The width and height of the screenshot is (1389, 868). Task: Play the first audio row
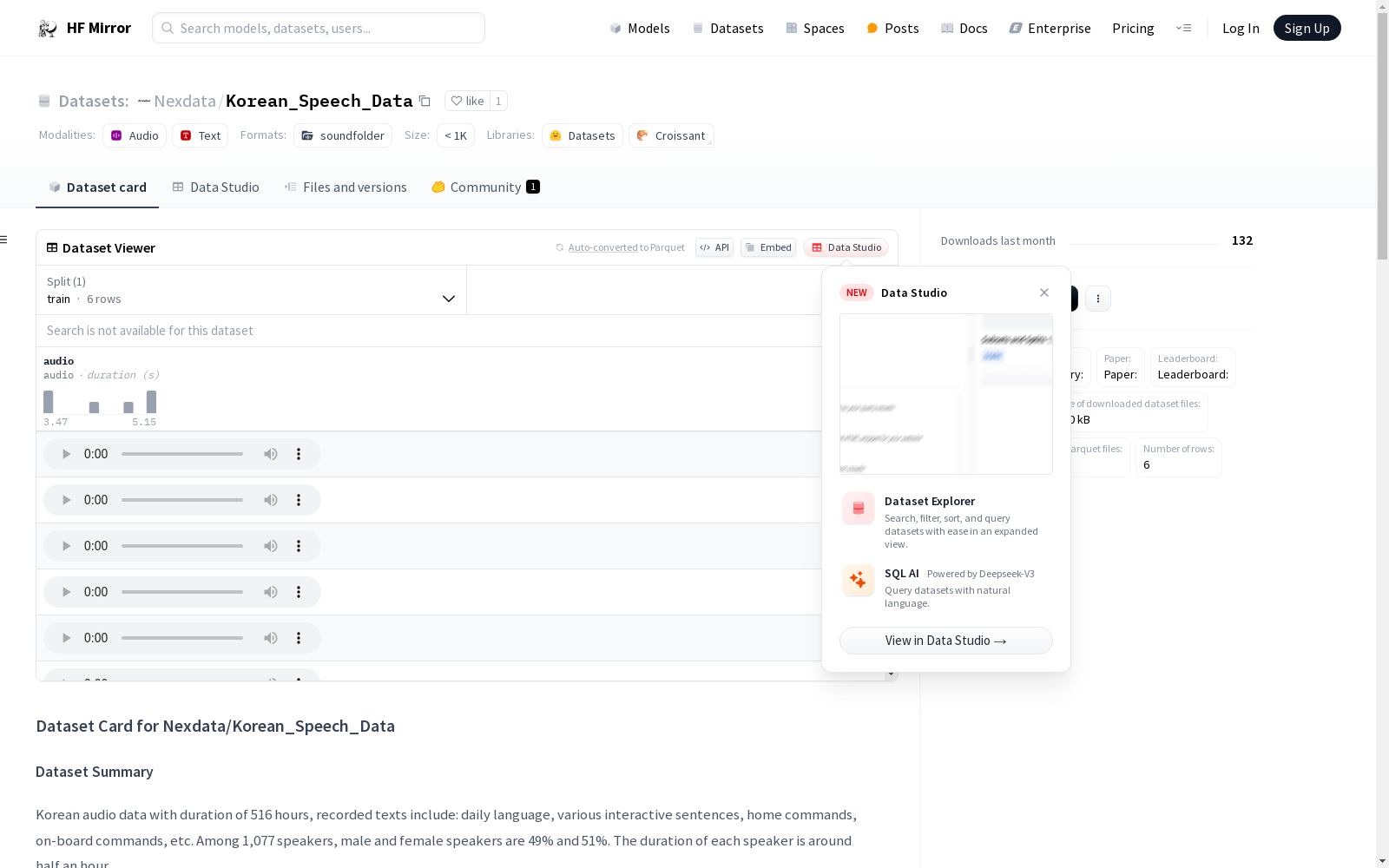66,454
